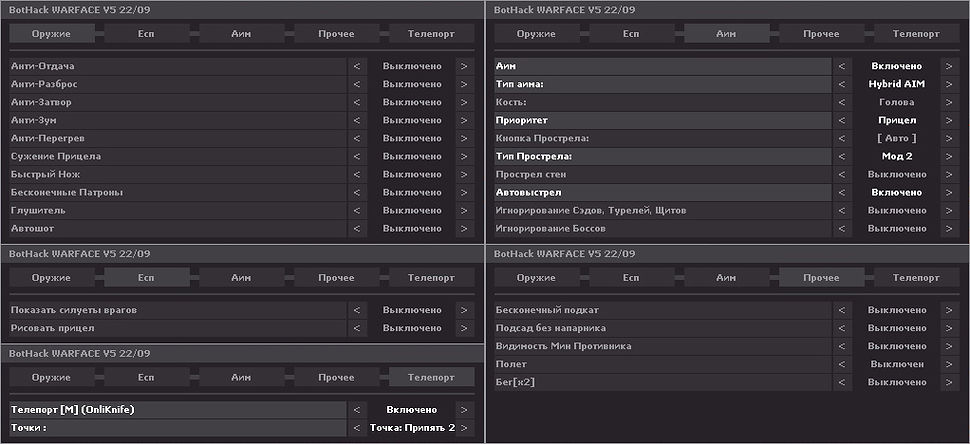Click the right arrow for Сужение Прицела
The height and width of the screenshot is (444, 970).
465,156
